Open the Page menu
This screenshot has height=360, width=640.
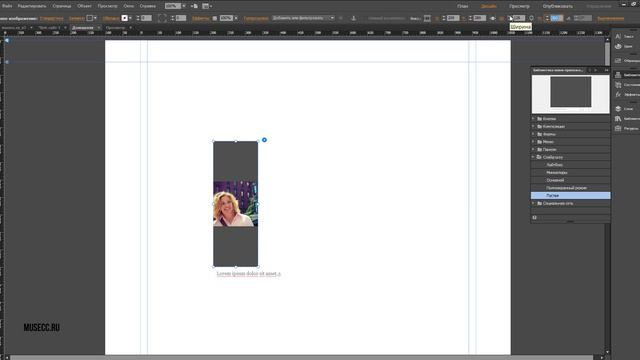62,6
